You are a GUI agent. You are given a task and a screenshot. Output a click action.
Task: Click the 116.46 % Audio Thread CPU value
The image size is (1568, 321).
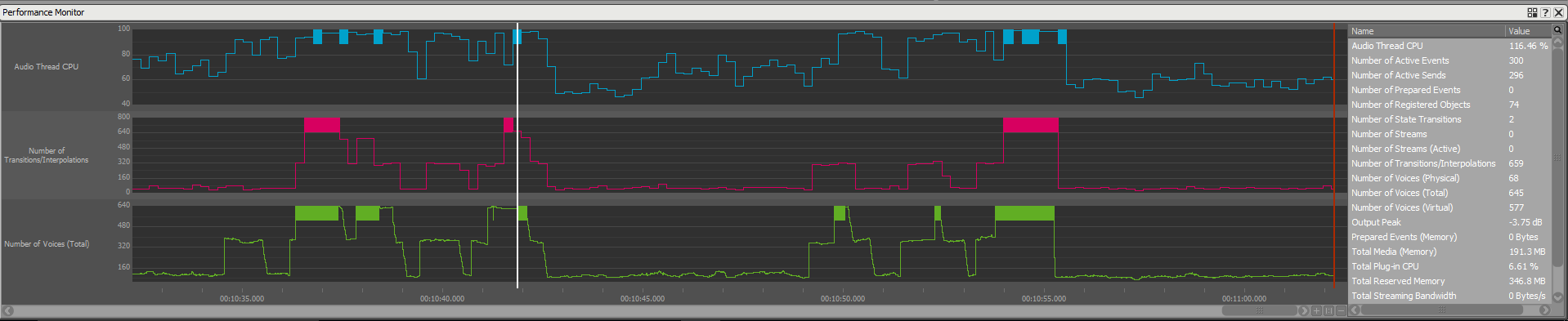tap(1528, 46)
